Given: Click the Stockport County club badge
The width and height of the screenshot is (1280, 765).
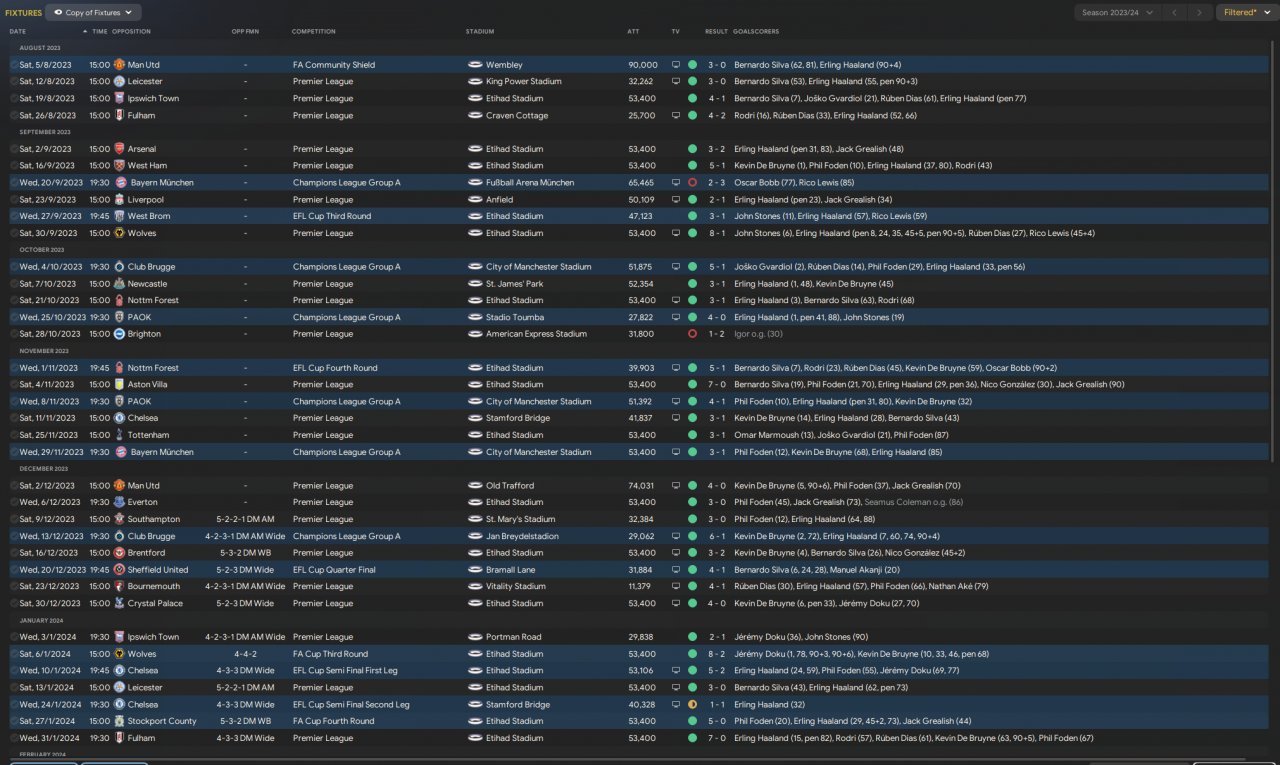Looking at the screenshot, I should tap(119, 721).
